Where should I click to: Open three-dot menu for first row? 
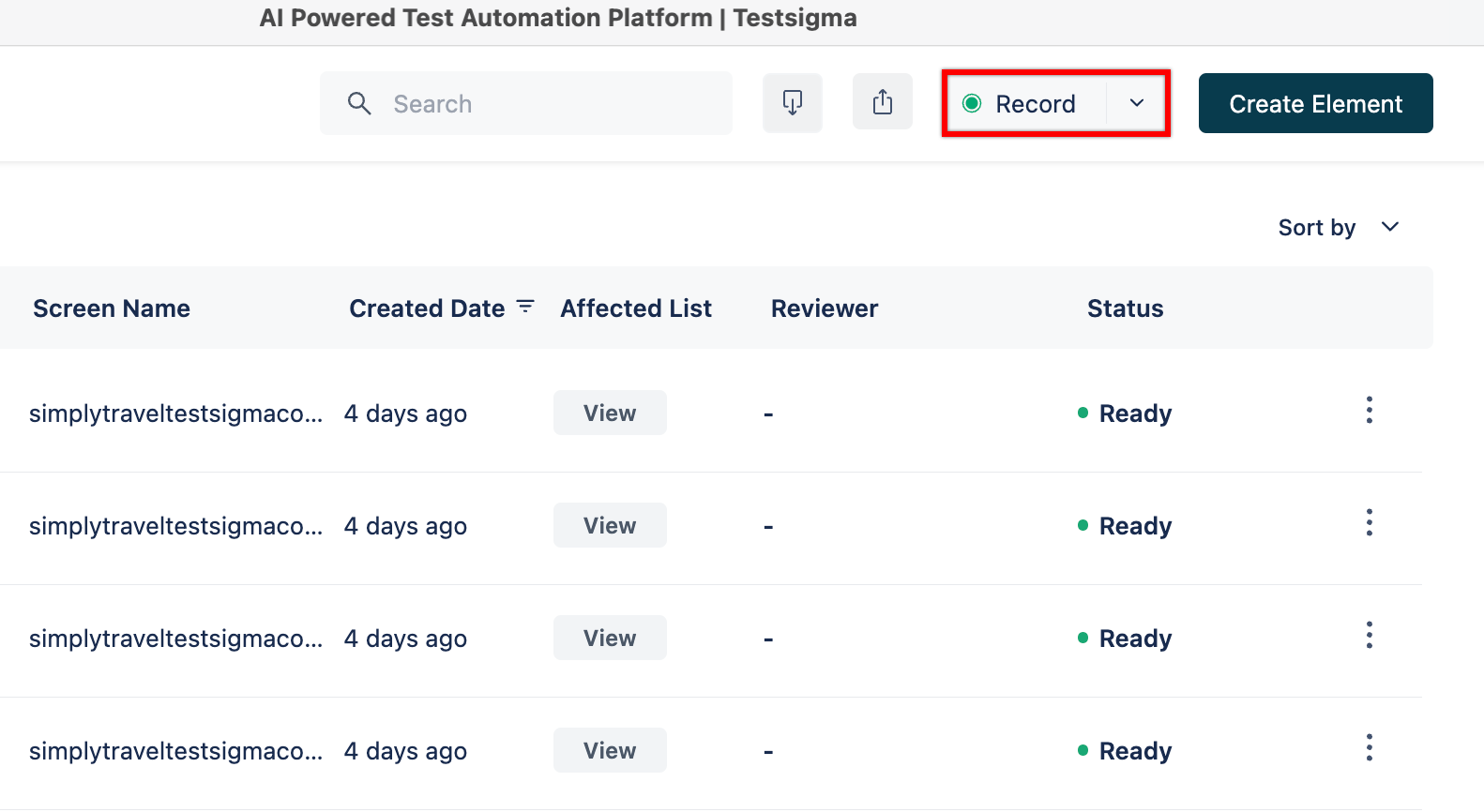click(x=1370, y=410)
